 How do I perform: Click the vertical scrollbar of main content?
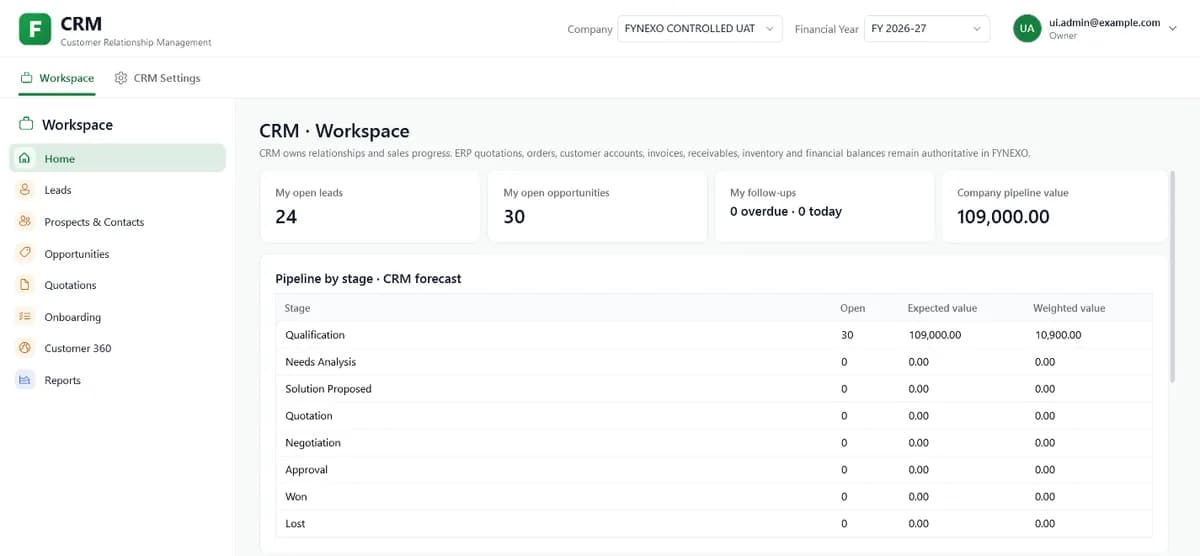pyautogui.click(x=1173, y=275)
